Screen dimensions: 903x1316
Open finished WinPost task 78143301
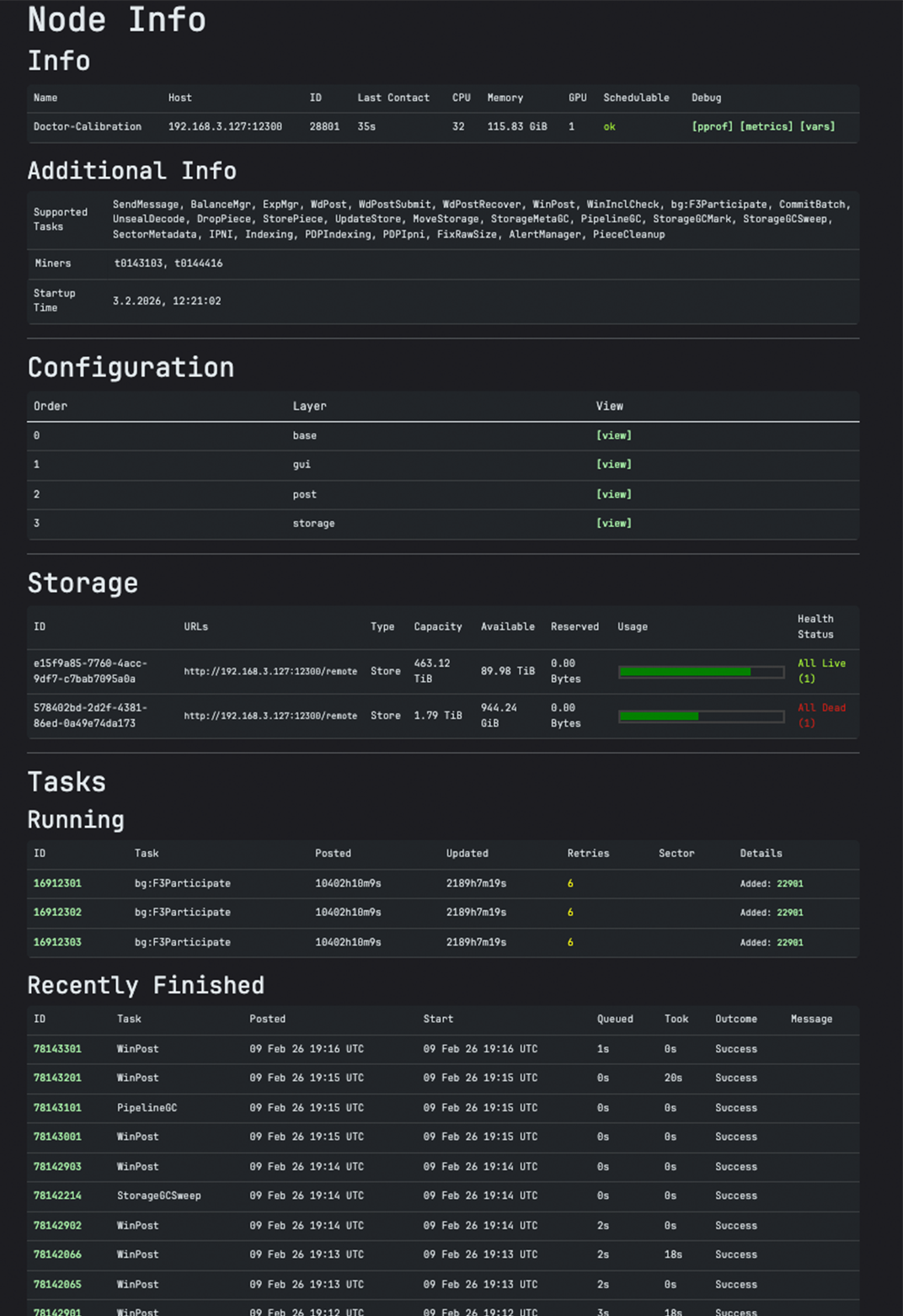click(57, 1049)
